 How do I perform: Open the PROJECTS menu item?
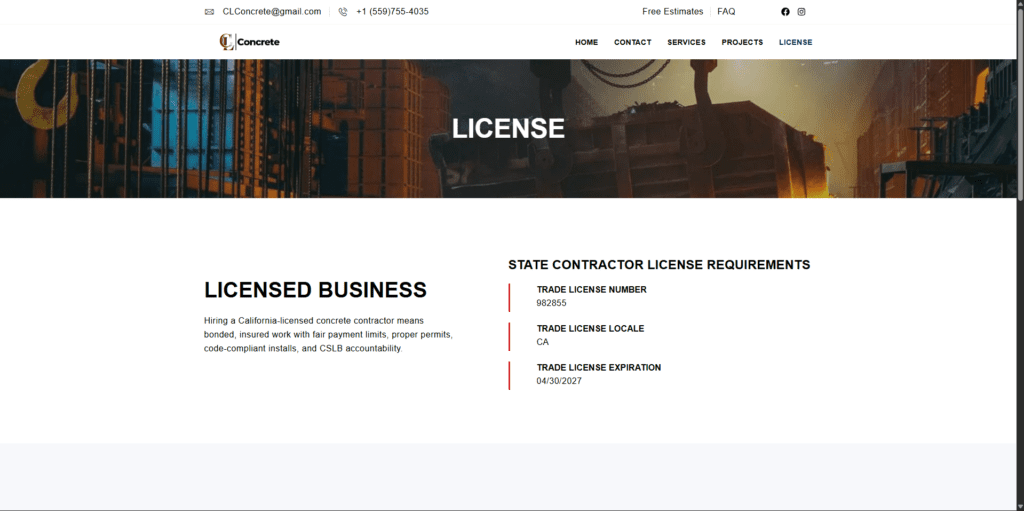point(742,42)
